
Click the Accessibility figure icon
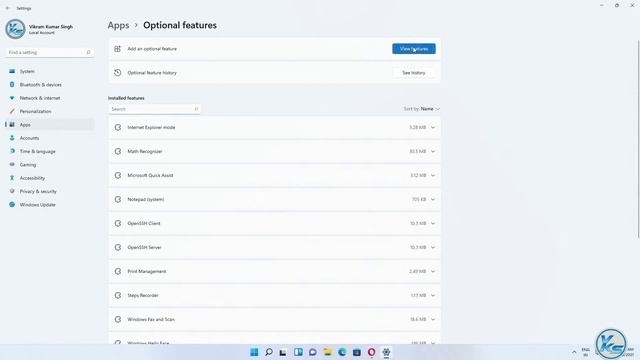pos(12,178)
